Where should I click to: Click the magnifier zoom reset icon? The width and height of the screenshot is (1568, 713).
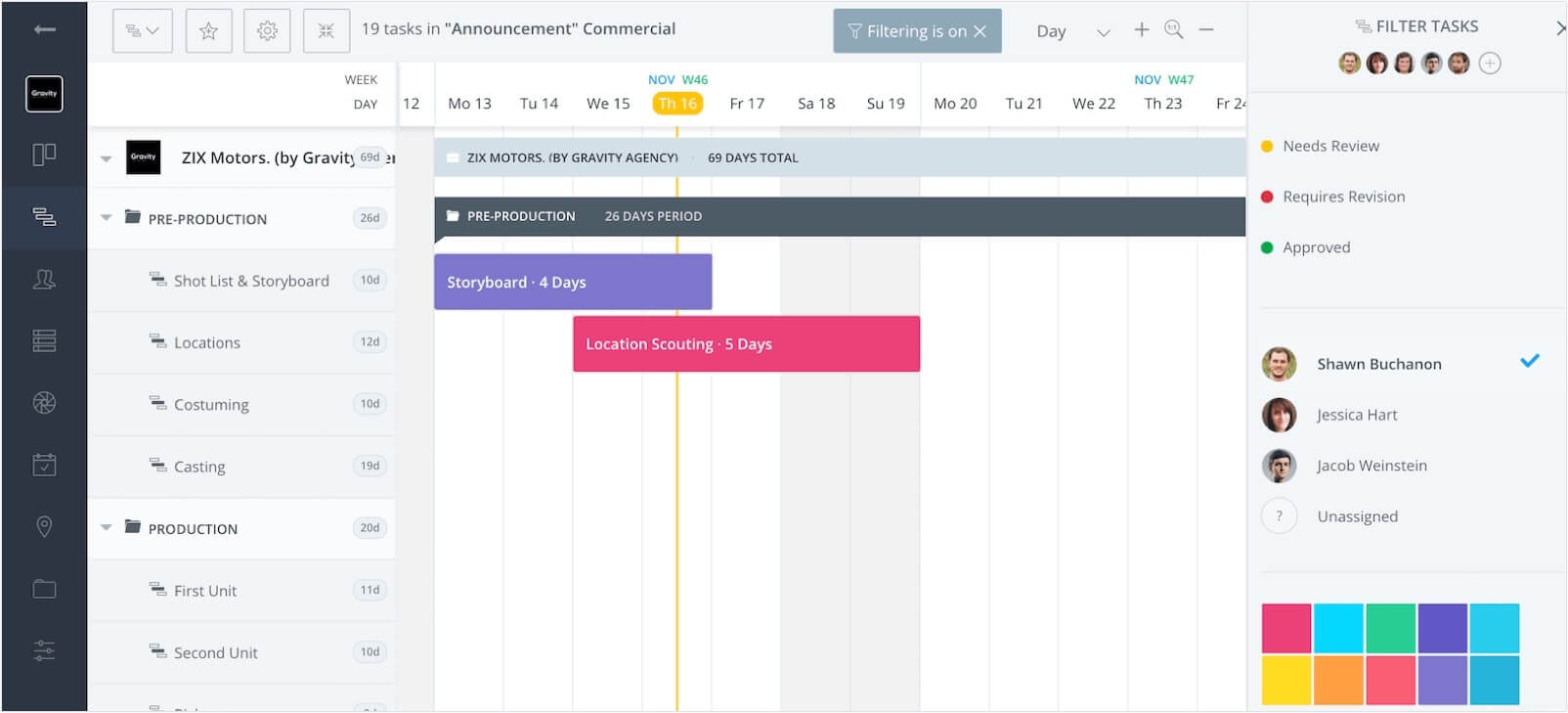coord(1174,30)
